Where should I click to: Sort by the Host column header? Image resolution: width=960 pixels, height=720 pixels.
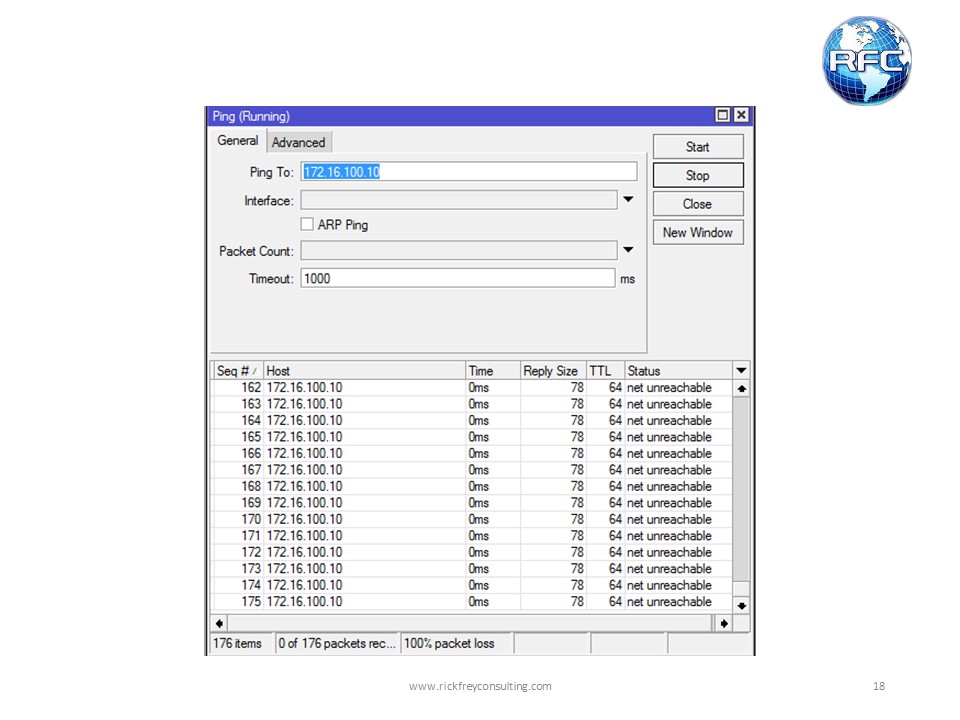coord(364,370)
